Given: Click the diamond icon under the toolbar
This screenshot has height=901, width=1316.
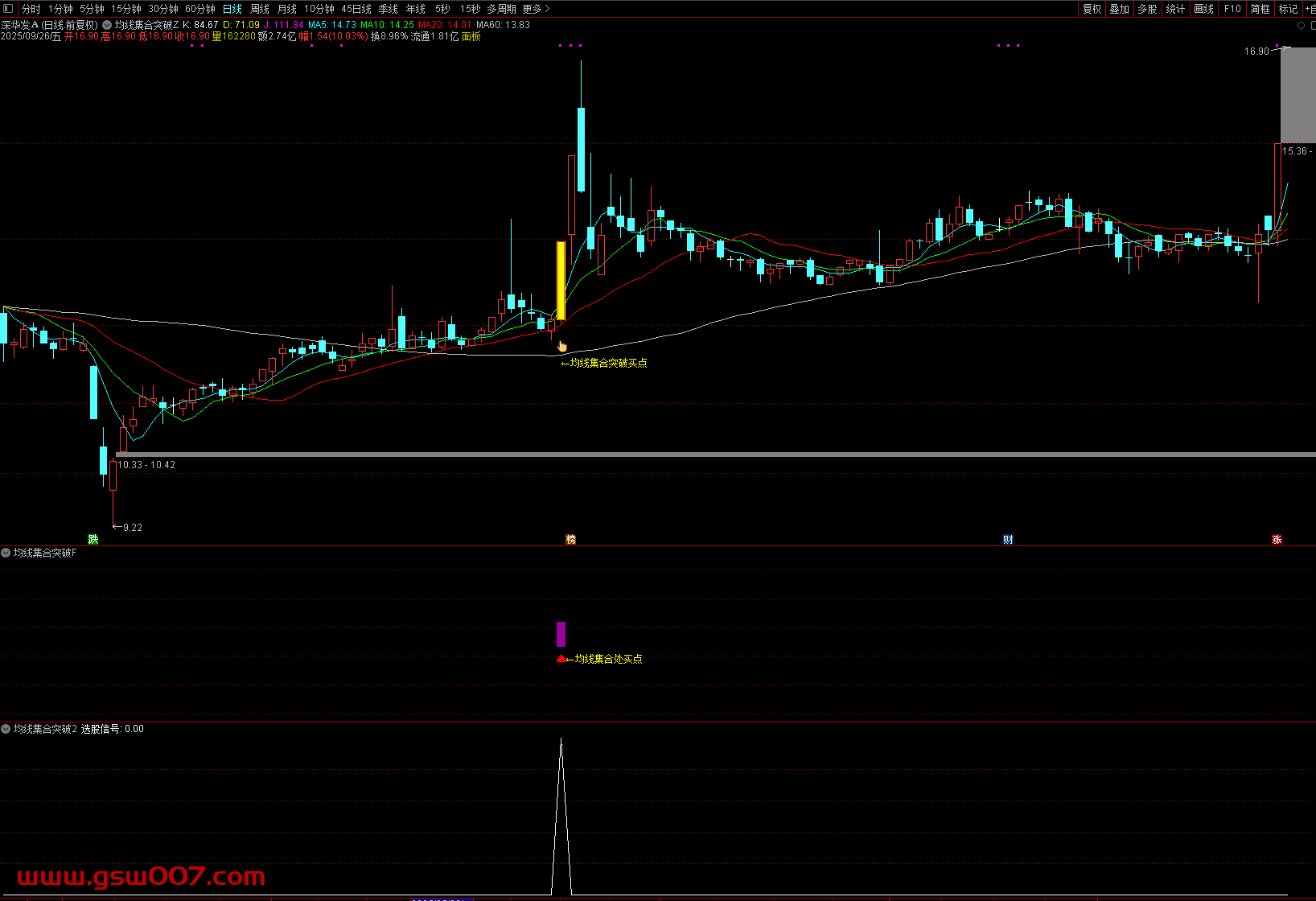Looking at the screenshot, I should click(1302, 26).
